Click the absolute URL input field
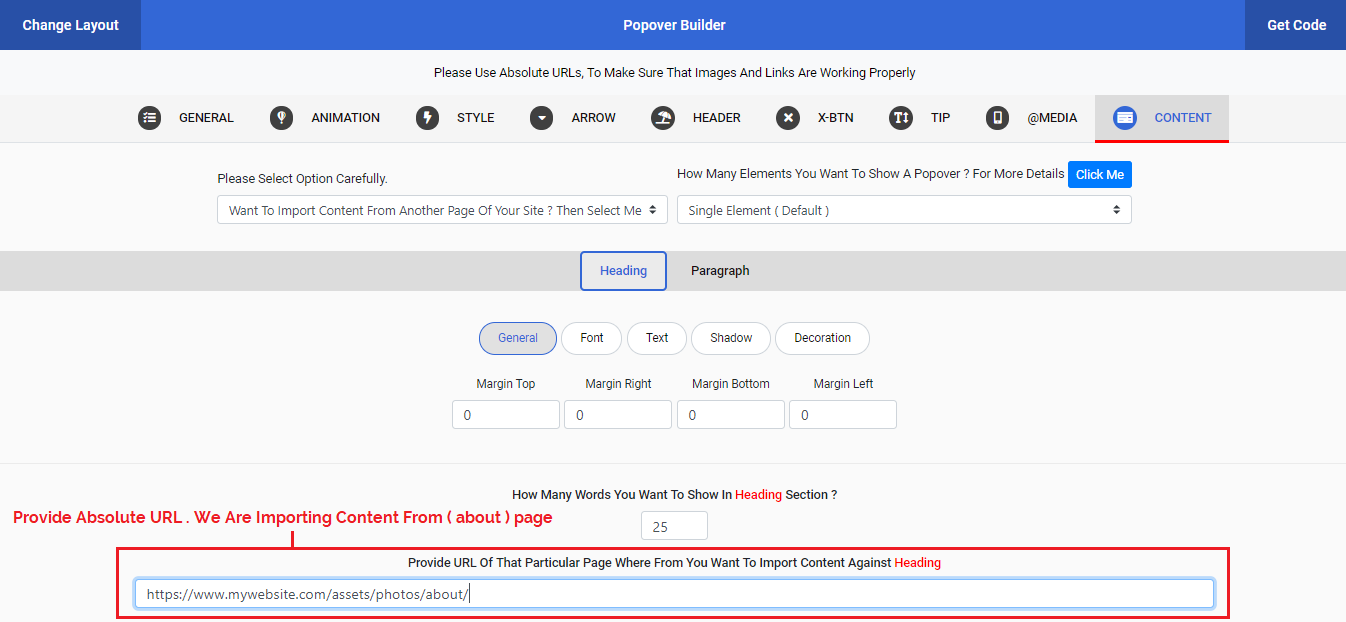The width and height of the screenshot is (1346, 622). coord(674,593)
